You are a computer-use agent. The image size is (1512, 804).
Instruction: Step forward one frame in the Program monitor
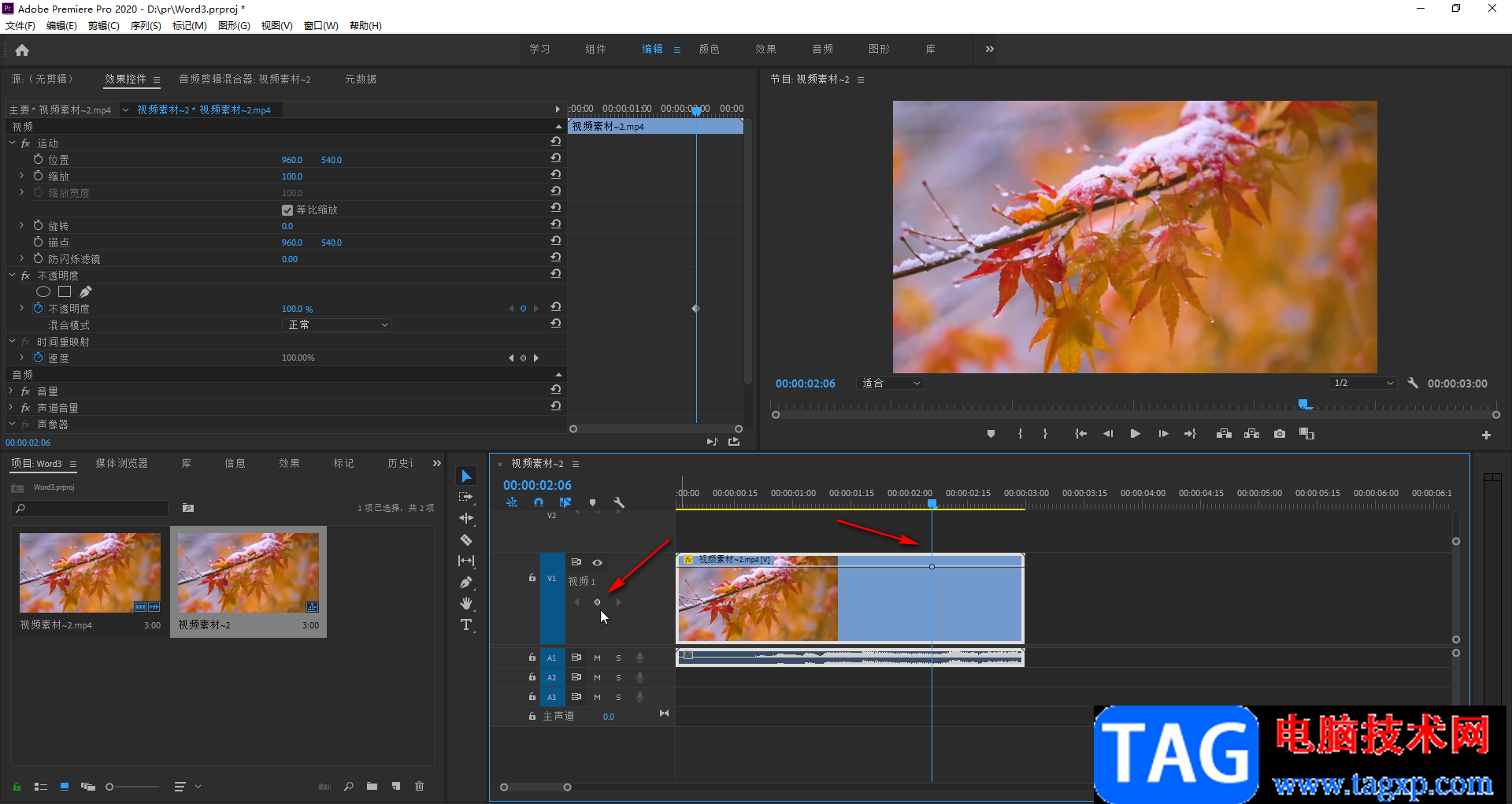[x=1163, y=434]
